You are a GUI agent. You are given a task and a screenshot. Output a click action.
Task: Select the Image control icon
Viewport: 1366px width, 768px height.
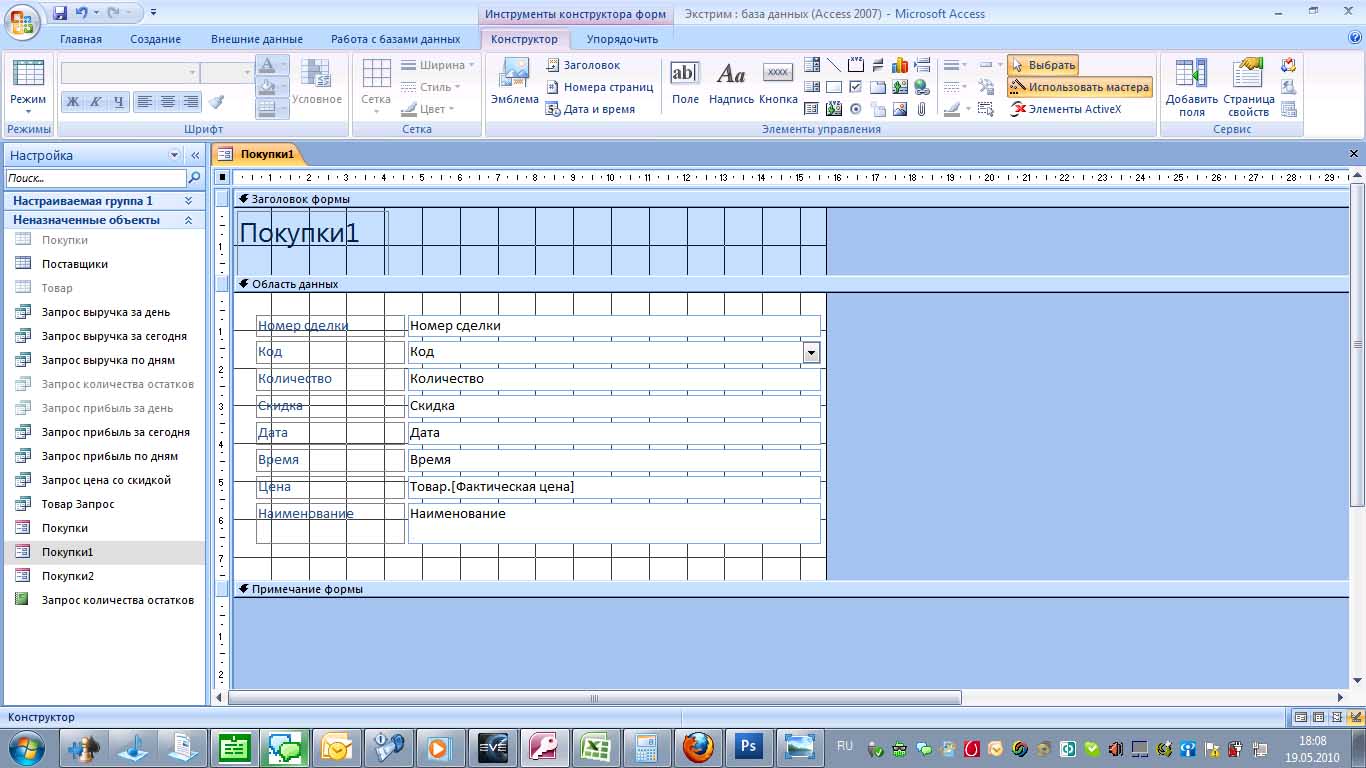(x=900, y=109)
